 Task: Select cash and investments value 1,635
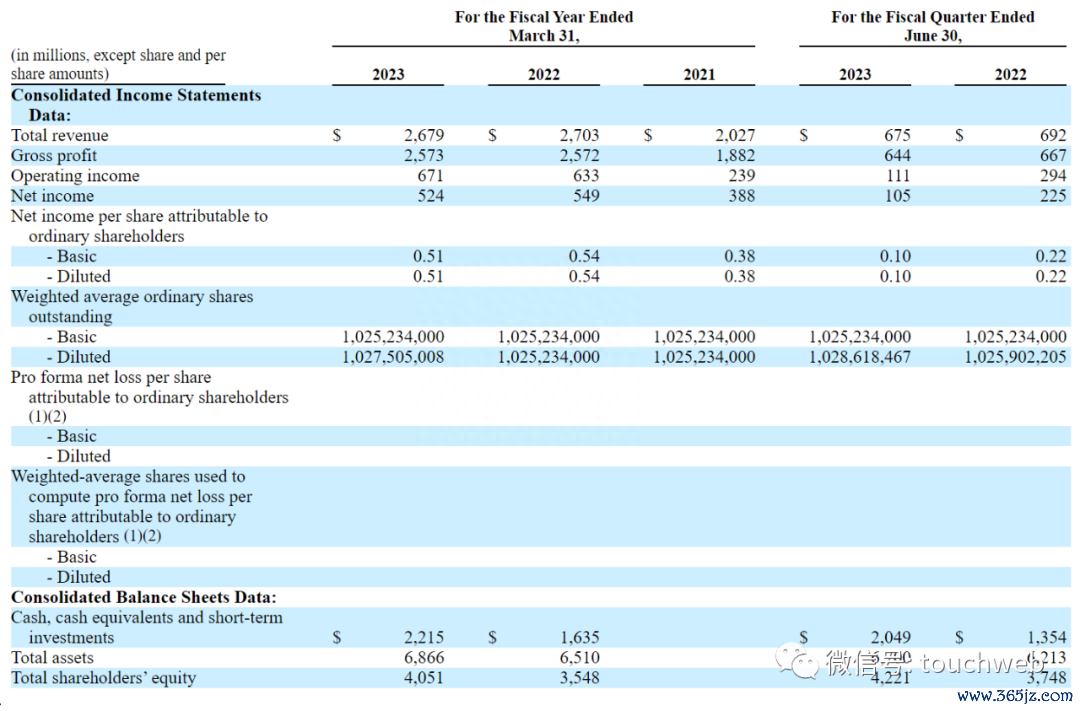pos(579,637)
